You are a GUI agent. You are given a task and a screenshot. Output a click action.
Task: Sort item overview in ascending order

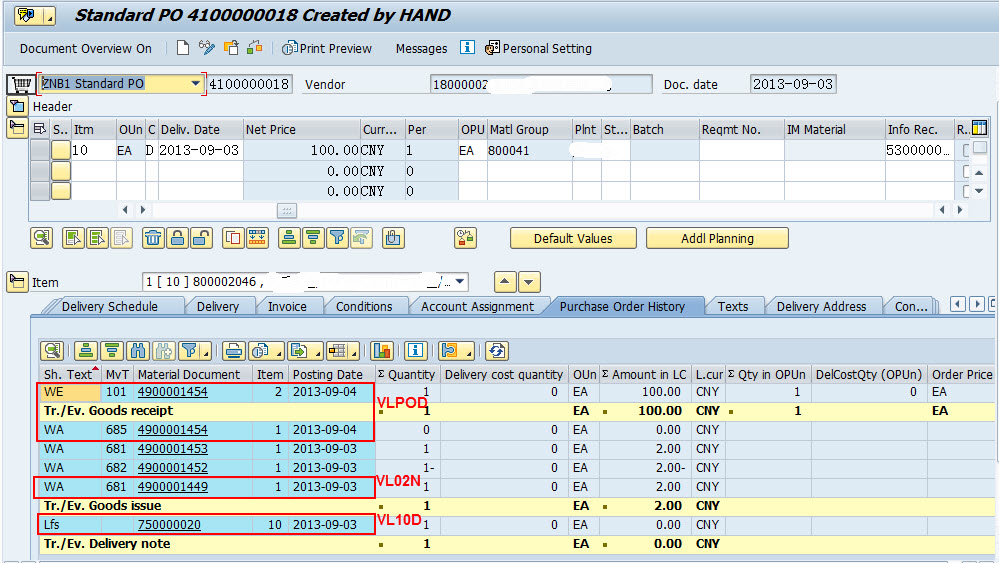tap(289, 238)
